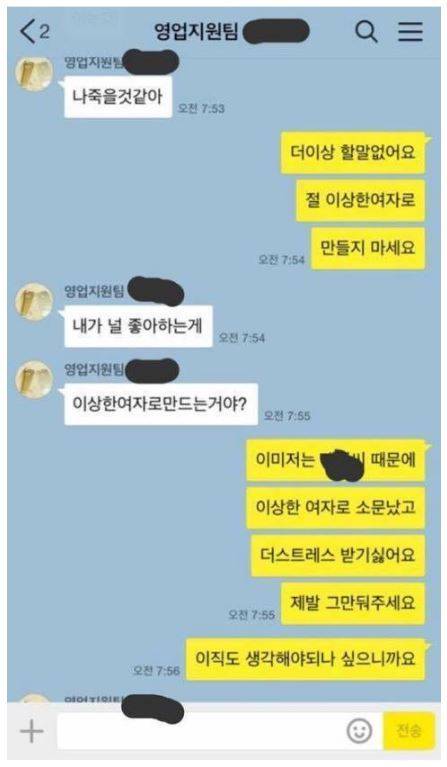
Task: Select the 나죽을것같아 message bubble
Action: [118, 97]
